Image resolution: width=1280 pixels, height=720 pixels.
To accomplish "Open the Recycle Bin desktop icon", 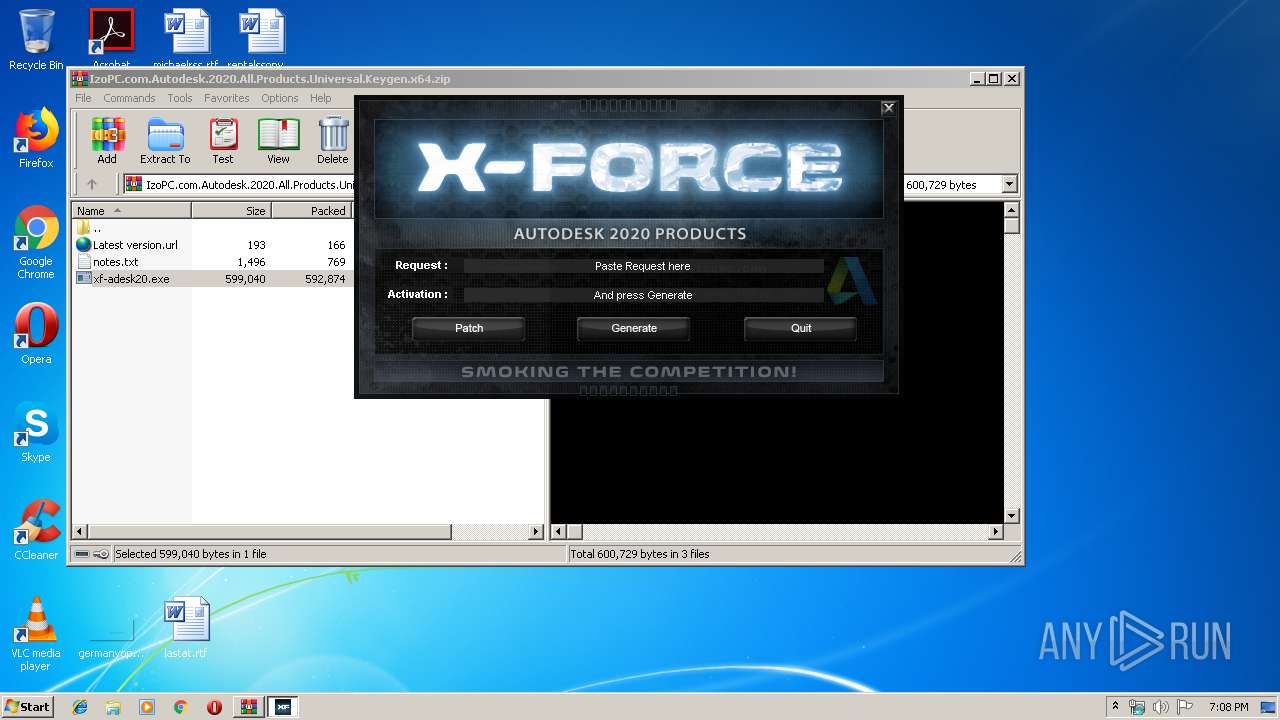I will pyautogui.click(x=36, y=40).
